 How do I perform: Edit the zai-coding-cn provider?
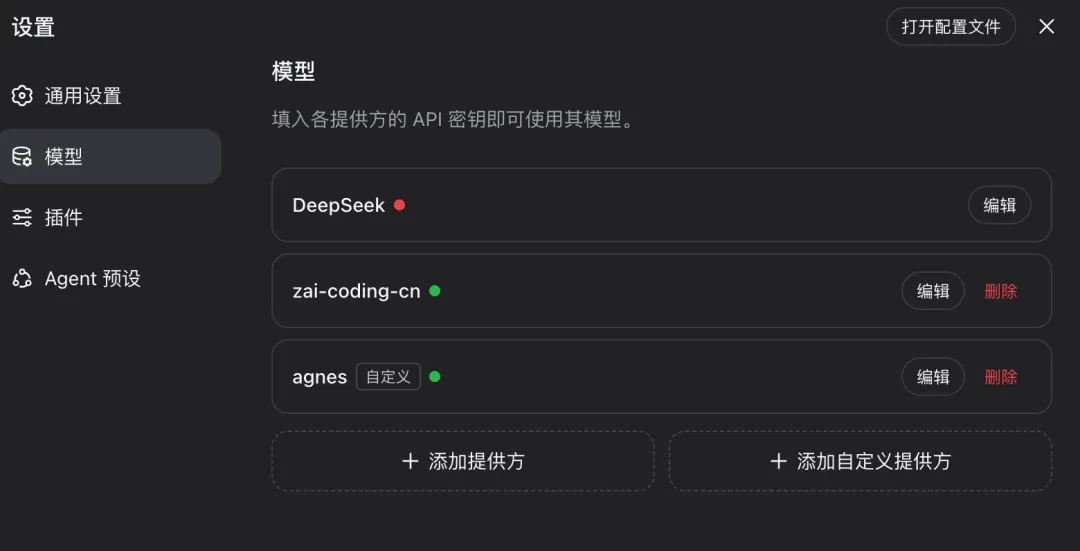click(x=933, y=291)
